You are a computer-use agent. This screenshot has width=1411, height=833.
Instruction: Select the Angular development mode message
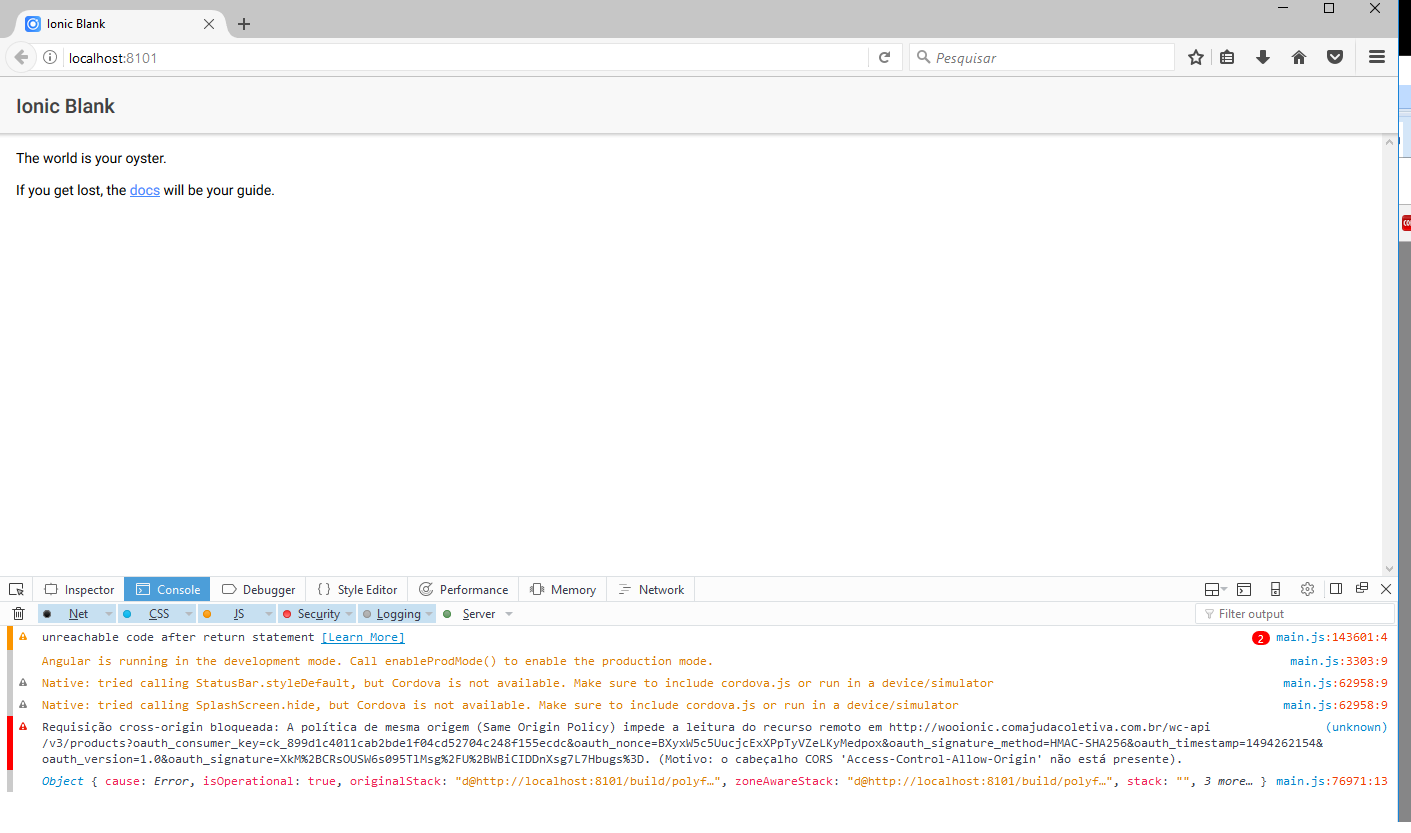tap(378, 661)
